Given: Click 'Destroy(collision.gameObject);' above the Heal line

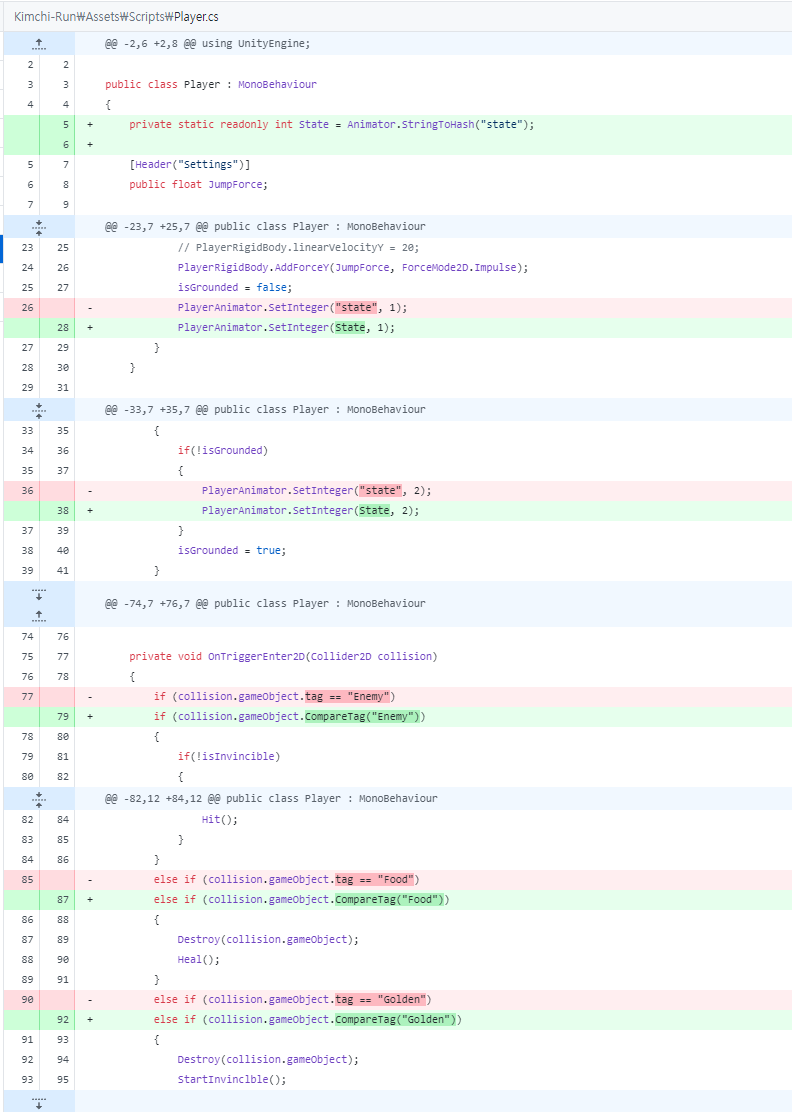Looking at the screenshot, I should (268, 940).
